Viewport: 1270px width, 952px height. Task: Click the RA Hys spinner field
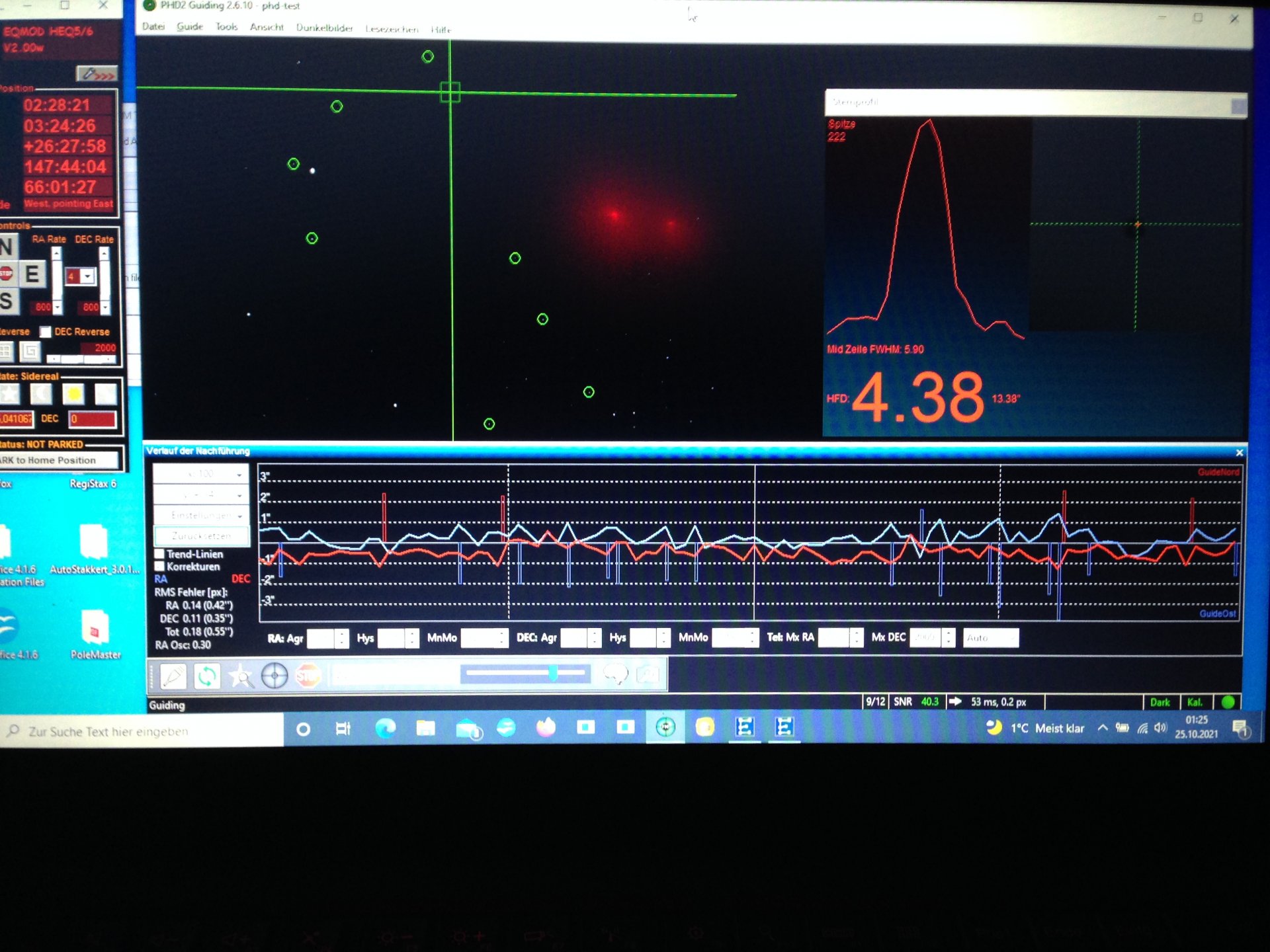[398, 639]
